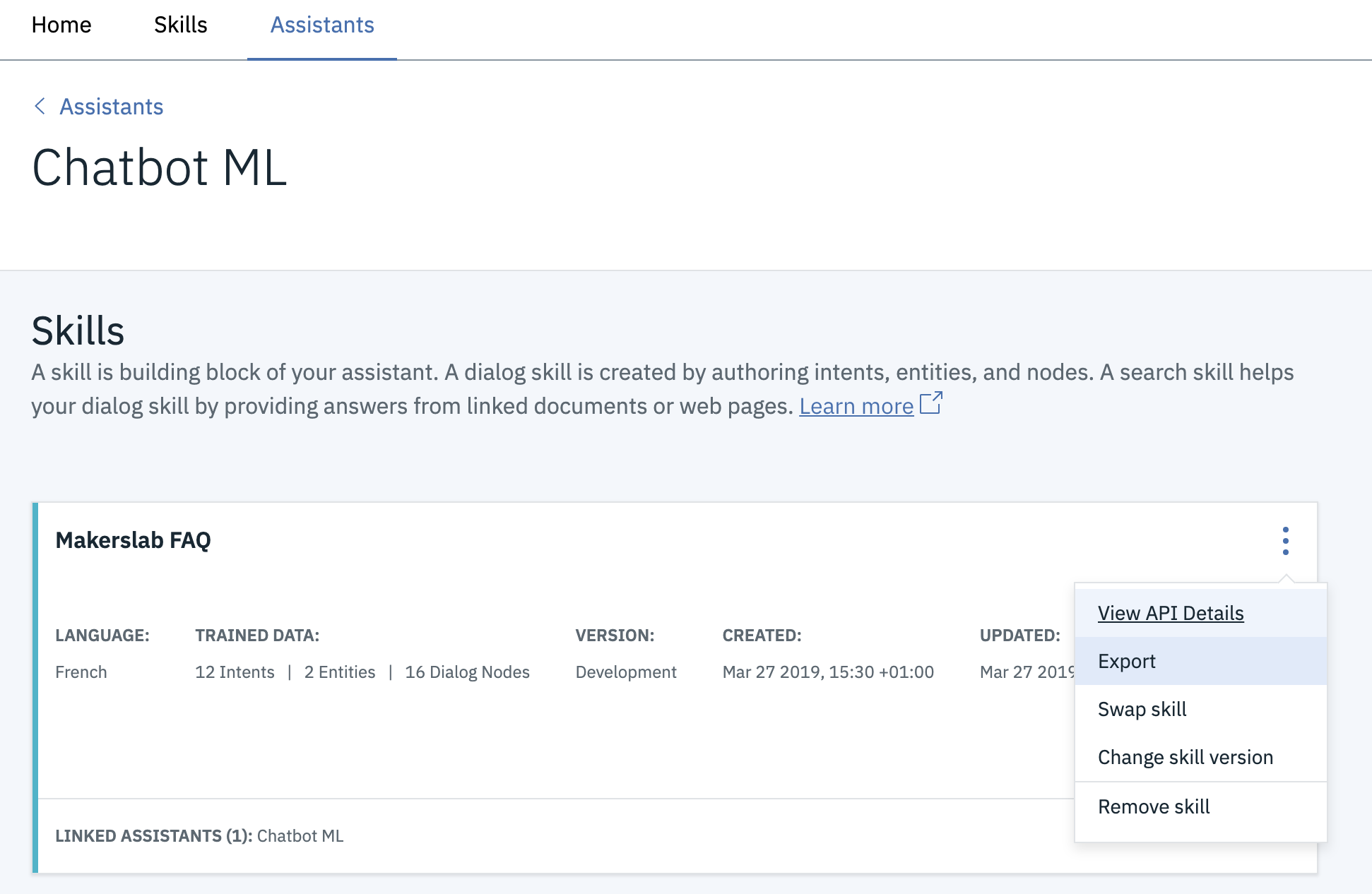Click the 2 Entities text

[x=339, y=672]
